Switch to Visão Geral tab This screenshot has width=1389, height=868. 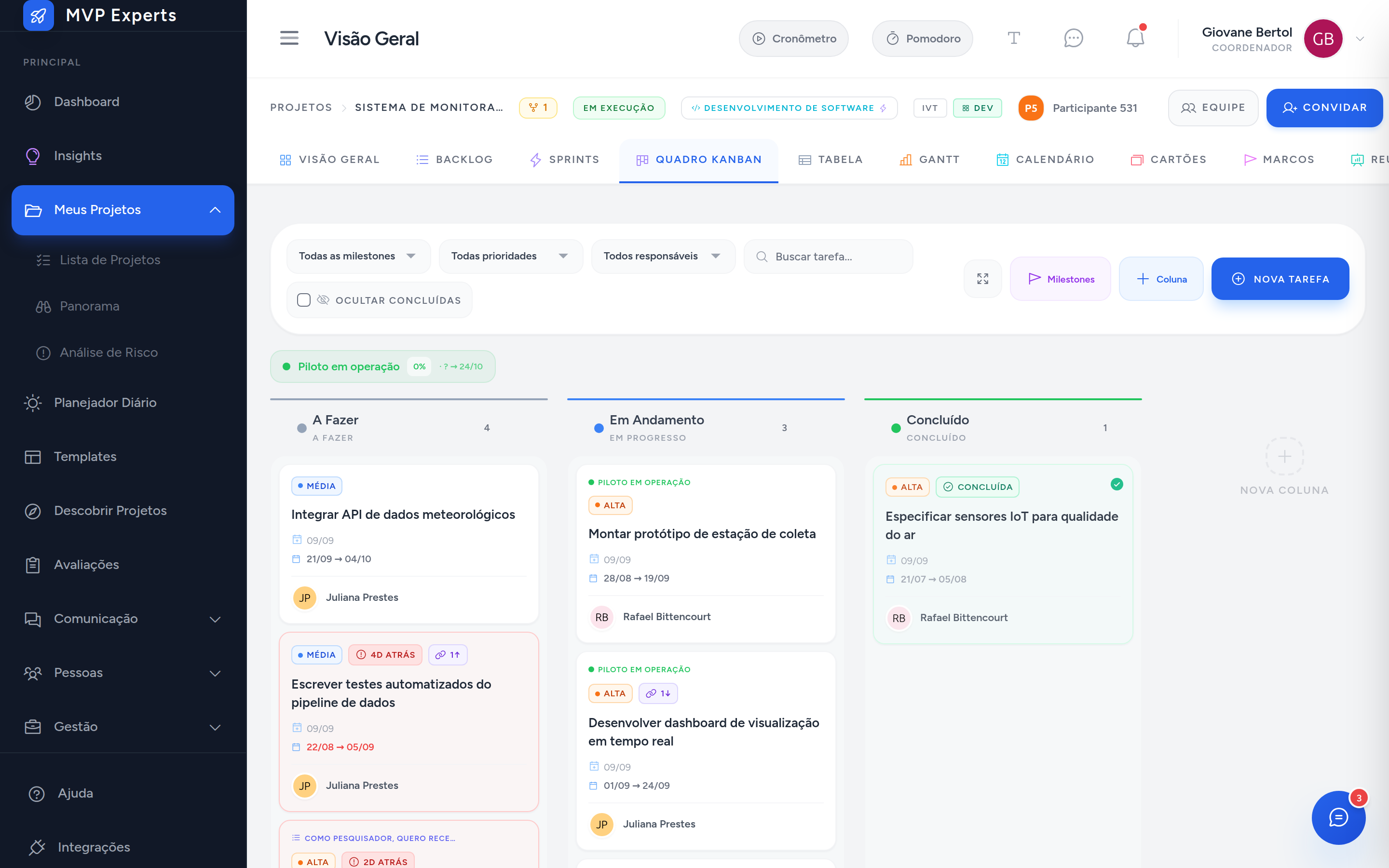(329, 160)
